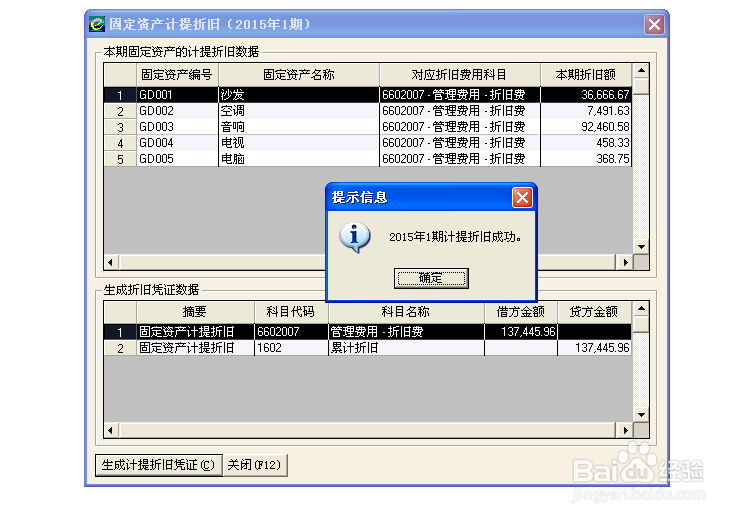
Task: Click down arrow of voucher table vertical scrollbar
Action: tap(641, 415)
